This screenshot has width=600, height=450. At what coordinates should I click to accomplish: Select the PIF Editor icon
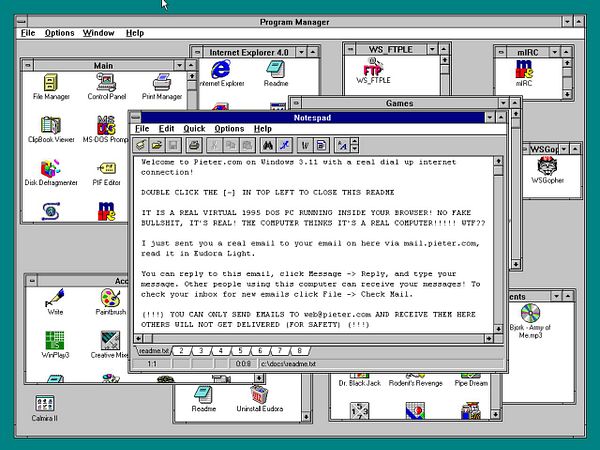(x=106, y=173)
